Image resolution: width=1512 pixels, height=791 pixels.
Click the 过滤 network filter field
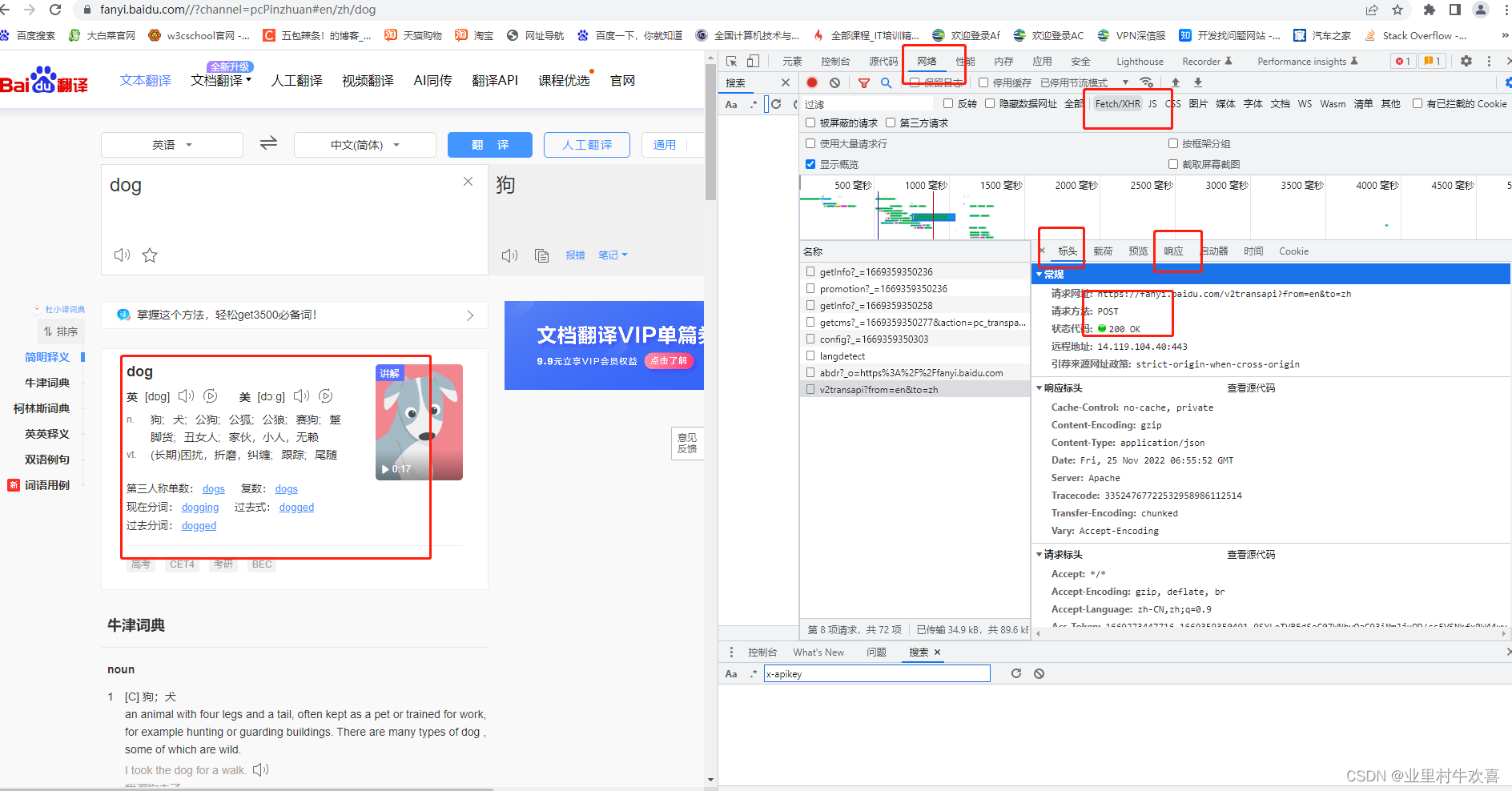pyautogui.click(x=867, y=104)
